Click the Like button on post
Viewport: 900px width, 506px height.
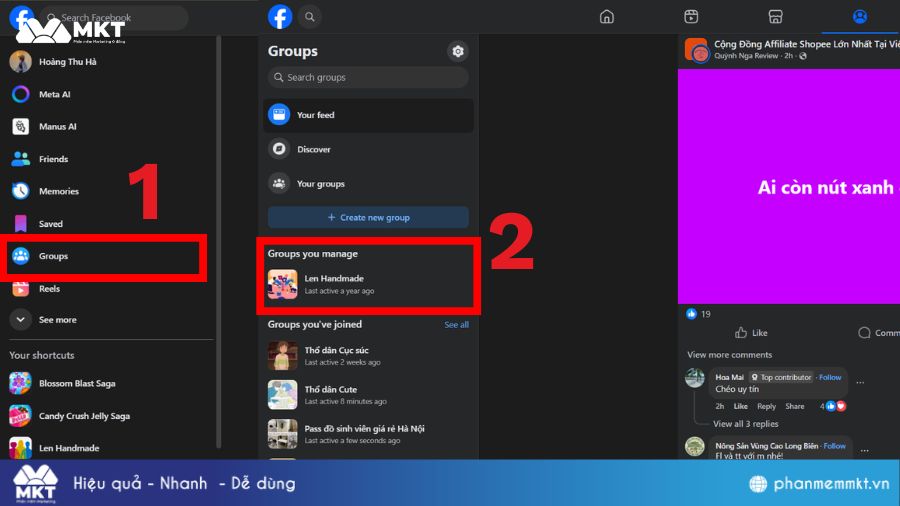click(751, 333)
